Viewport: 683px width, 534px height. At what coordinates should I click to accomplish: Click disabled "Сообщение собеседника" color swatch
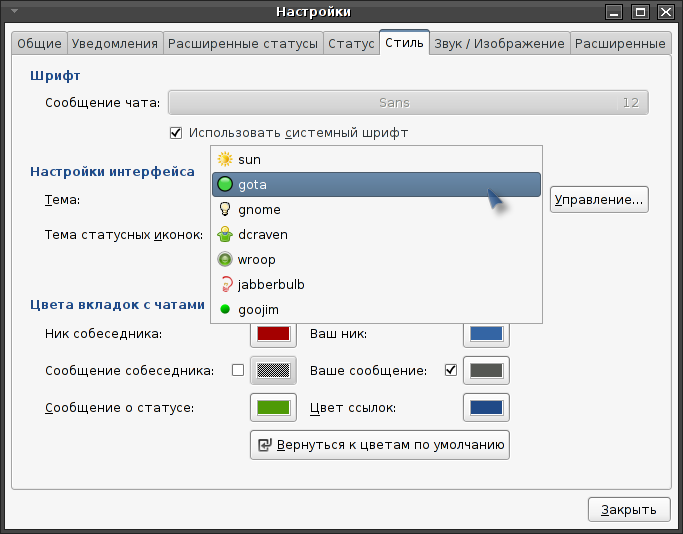(x=273, y=370)
